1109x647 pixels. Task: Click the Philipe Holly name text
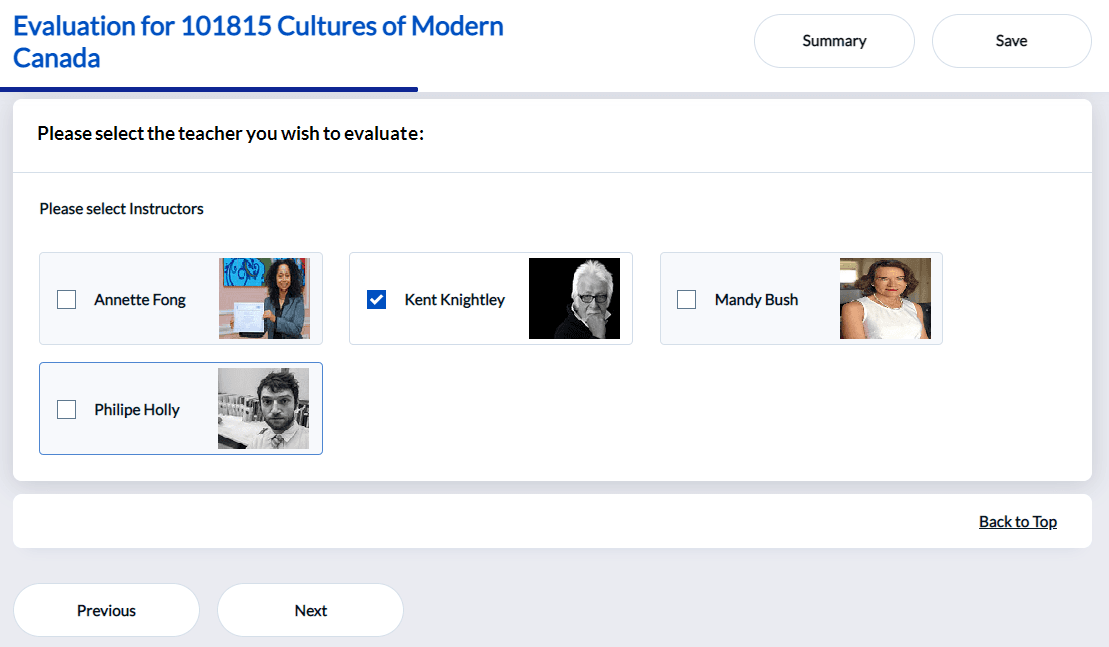tap(137, 409)
